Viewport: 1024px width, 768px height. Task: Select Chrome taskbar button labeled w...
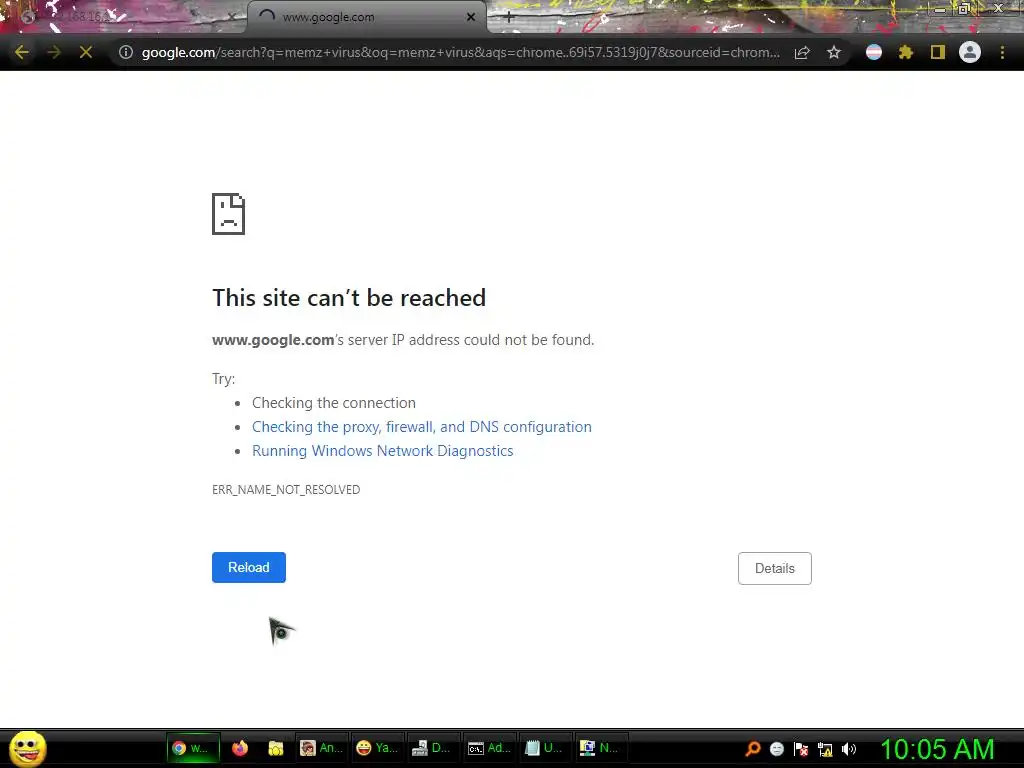click(x=191, y=748)
